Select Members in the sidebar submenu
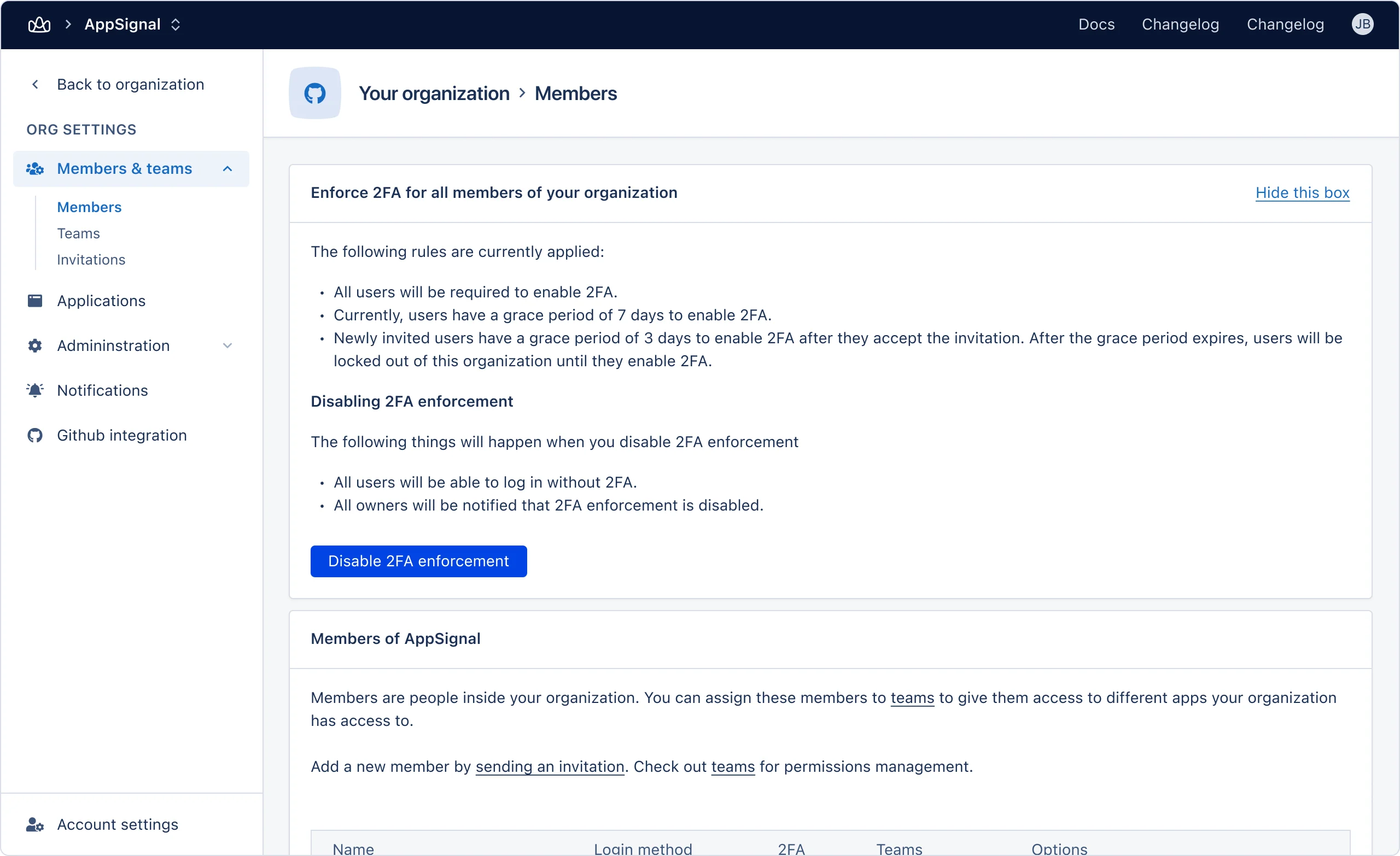This screenshot has width=1400, height=856. (x=89, y=207)
